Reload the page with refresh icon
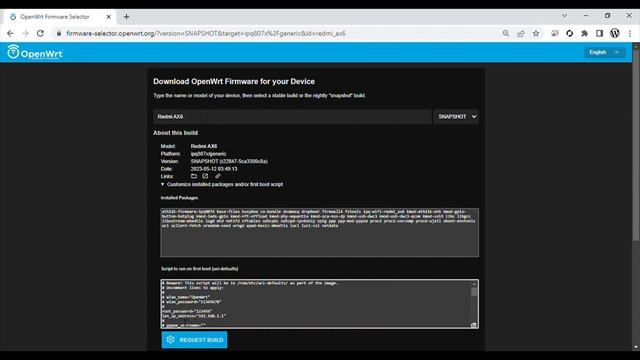The width and height of the screenshot is (640, 360). tap(40, 33)
